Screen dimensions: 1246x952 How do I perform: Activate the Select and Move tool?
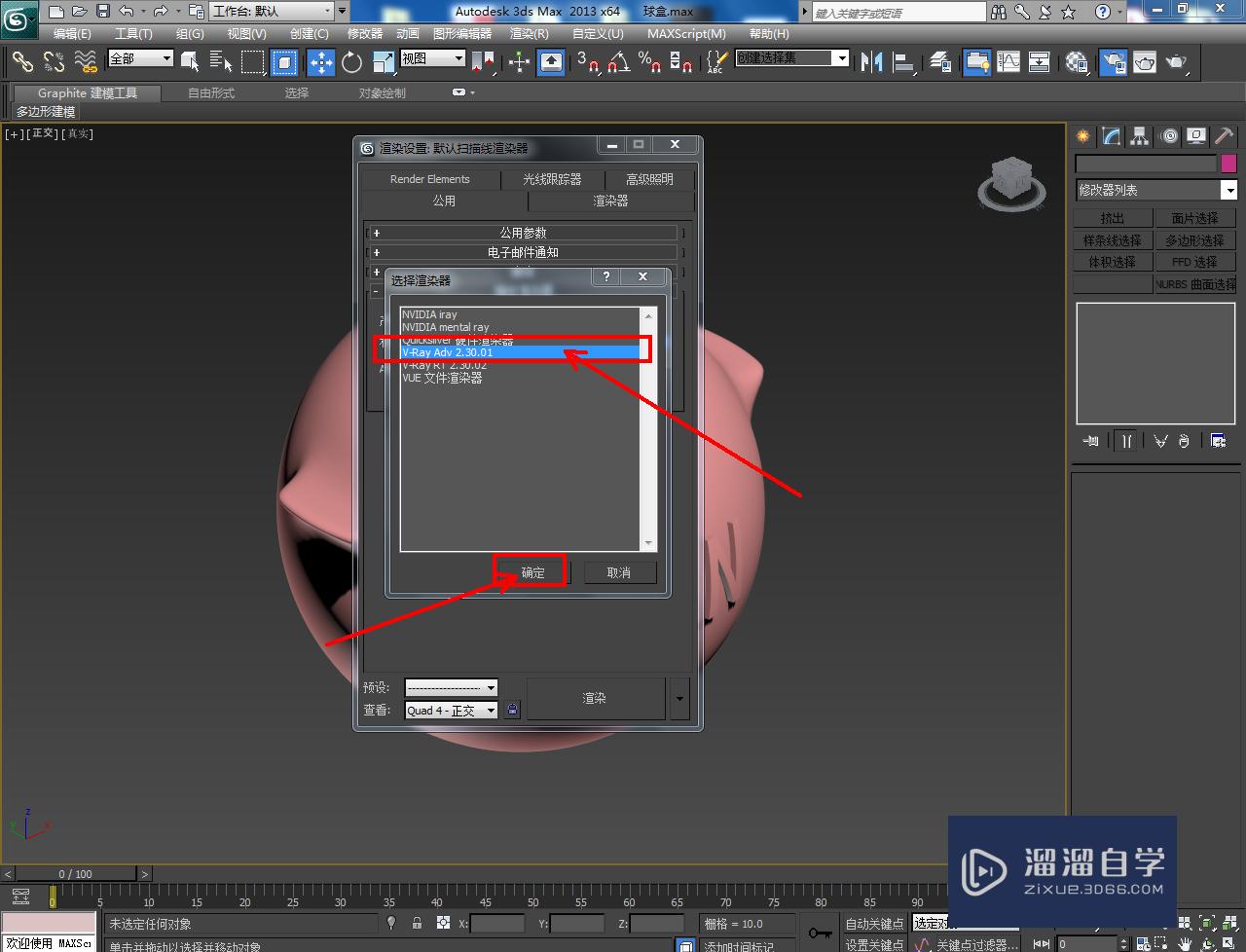pos(320,62)
